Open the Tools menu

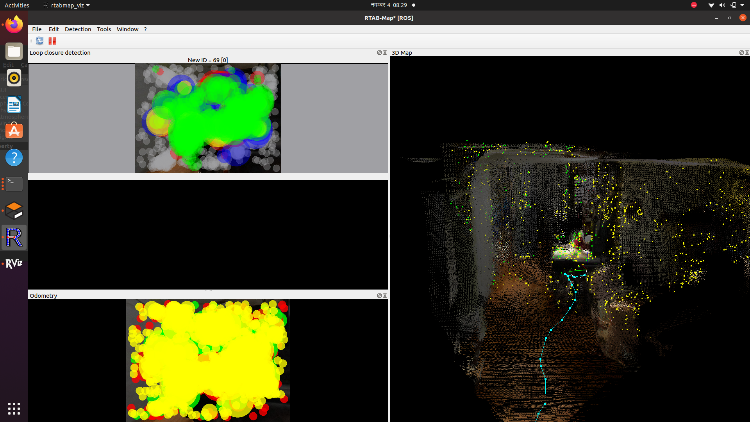pos(104,29)
